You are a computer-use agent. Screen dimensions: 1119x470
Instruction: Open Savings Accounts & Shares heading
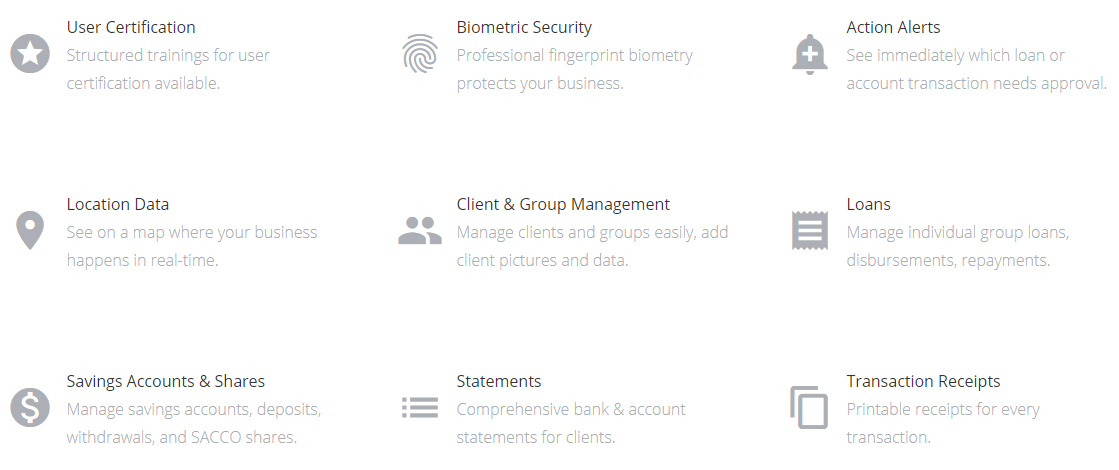(166, 381)
